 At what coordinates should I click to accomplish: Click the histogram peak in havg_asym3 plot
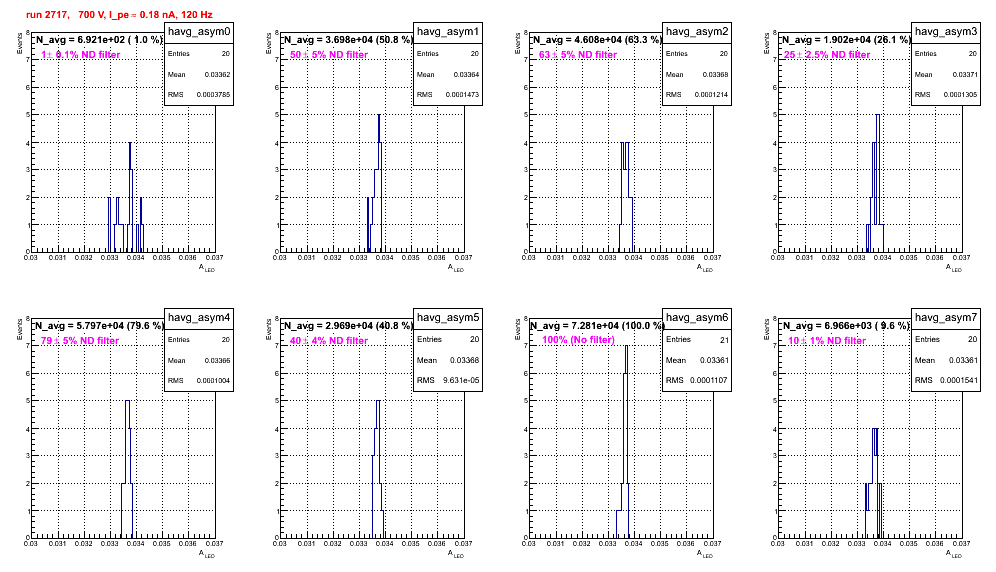pos(878,115)
